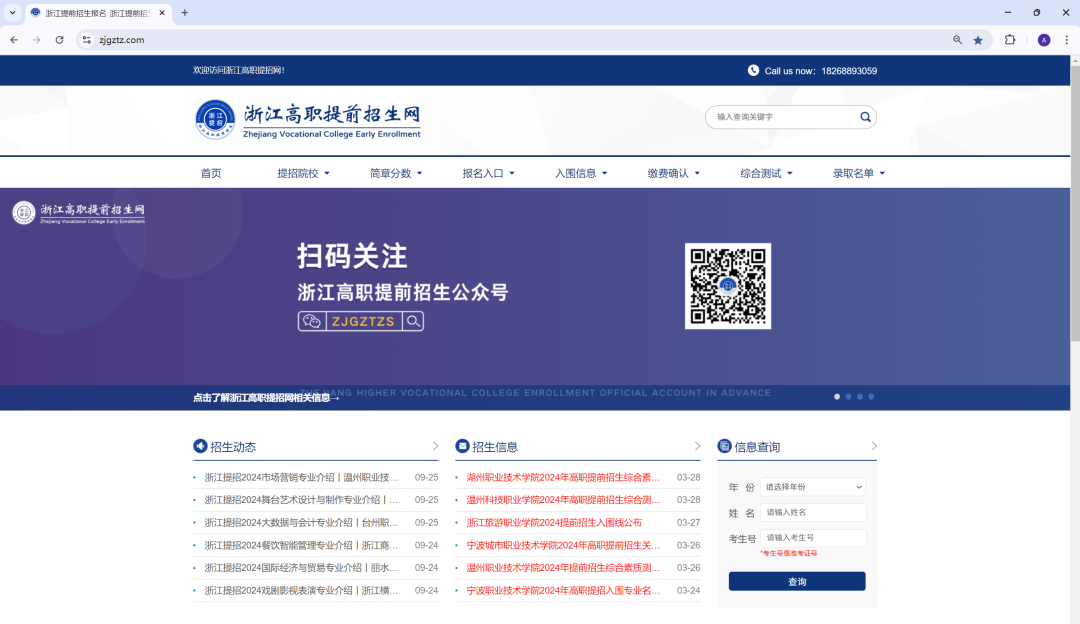The height and width of the screenshot is (624, 1080).
Task: Select the third banner carousel dot
Action: click(x=860, y=397)
